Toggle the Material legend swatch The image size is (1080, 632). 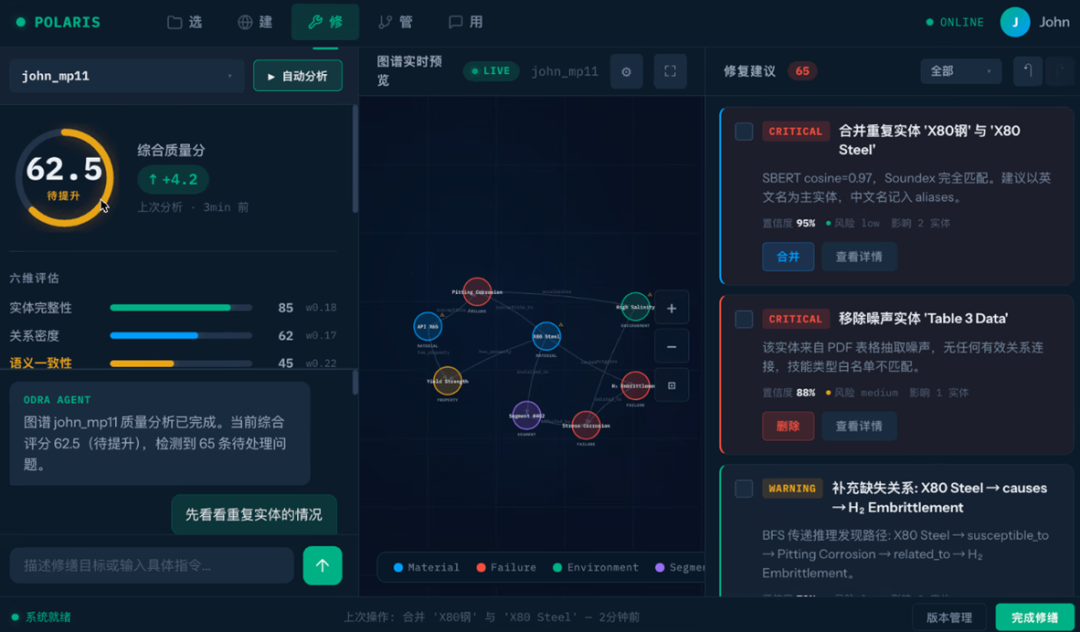[398, 567]
